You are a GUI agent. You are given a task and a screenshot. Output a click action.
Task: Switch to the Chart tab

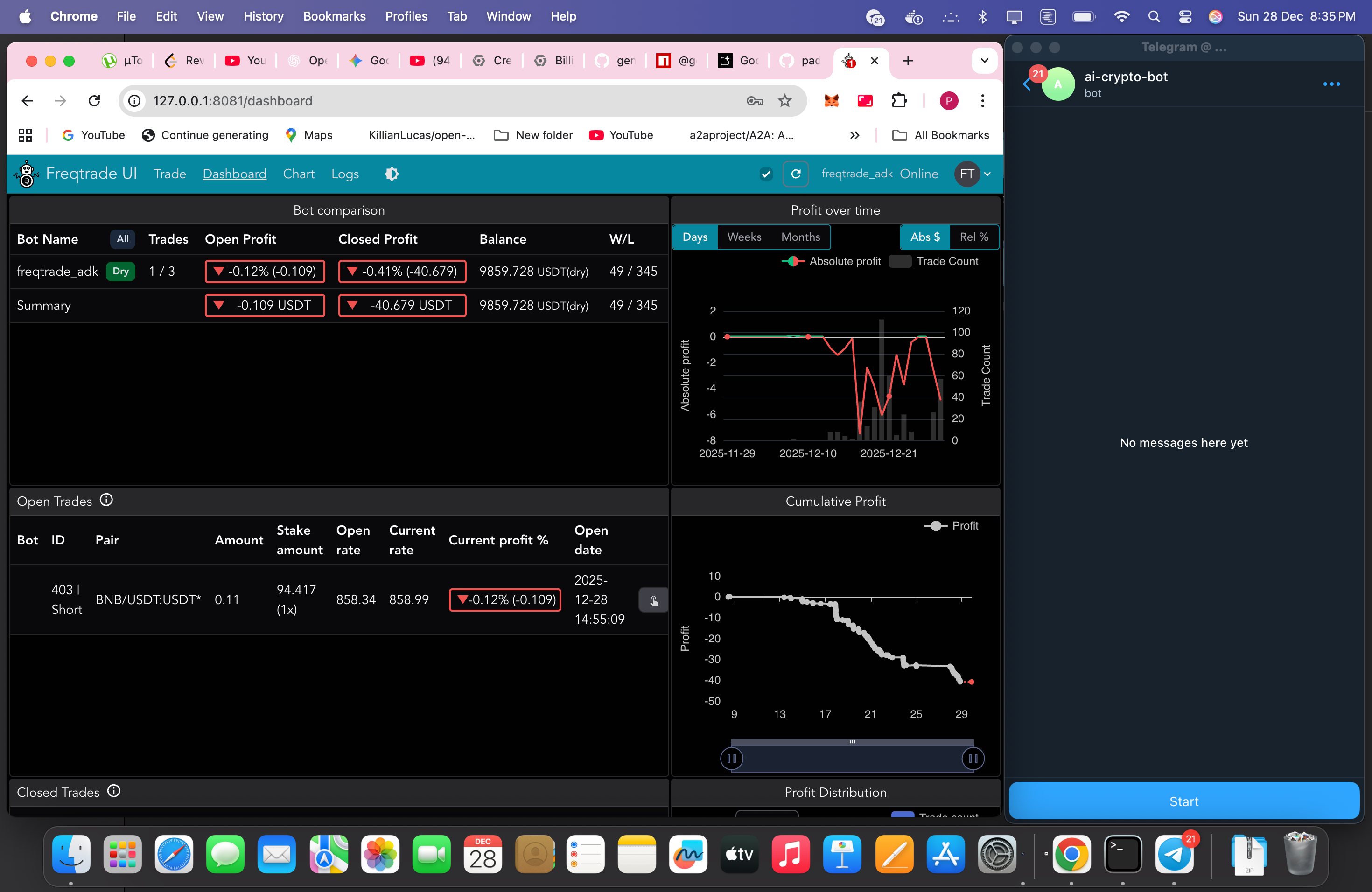(x=299, y=174)
